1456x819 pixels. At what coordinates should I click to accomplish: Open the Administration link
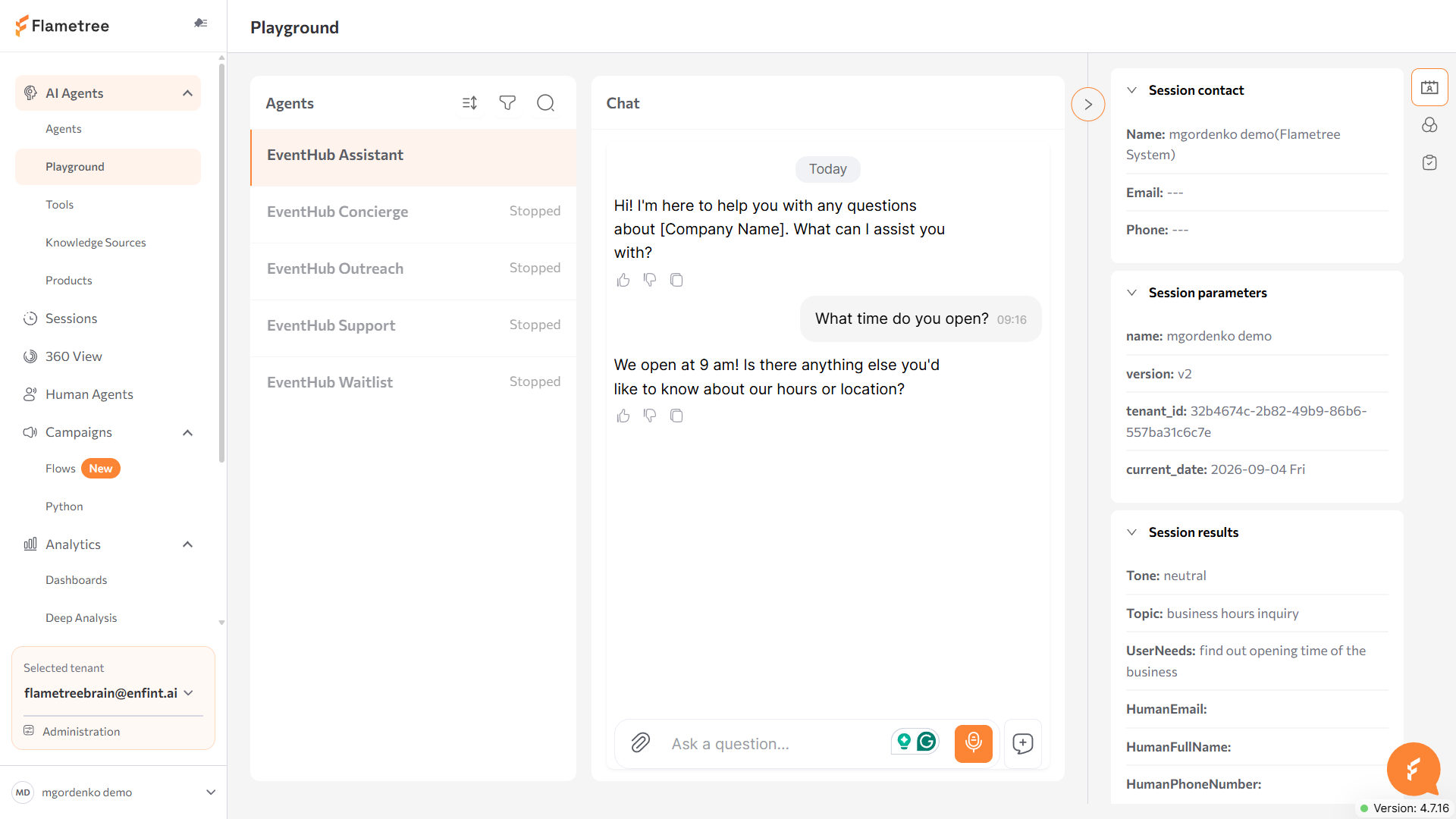pos(81,732)
